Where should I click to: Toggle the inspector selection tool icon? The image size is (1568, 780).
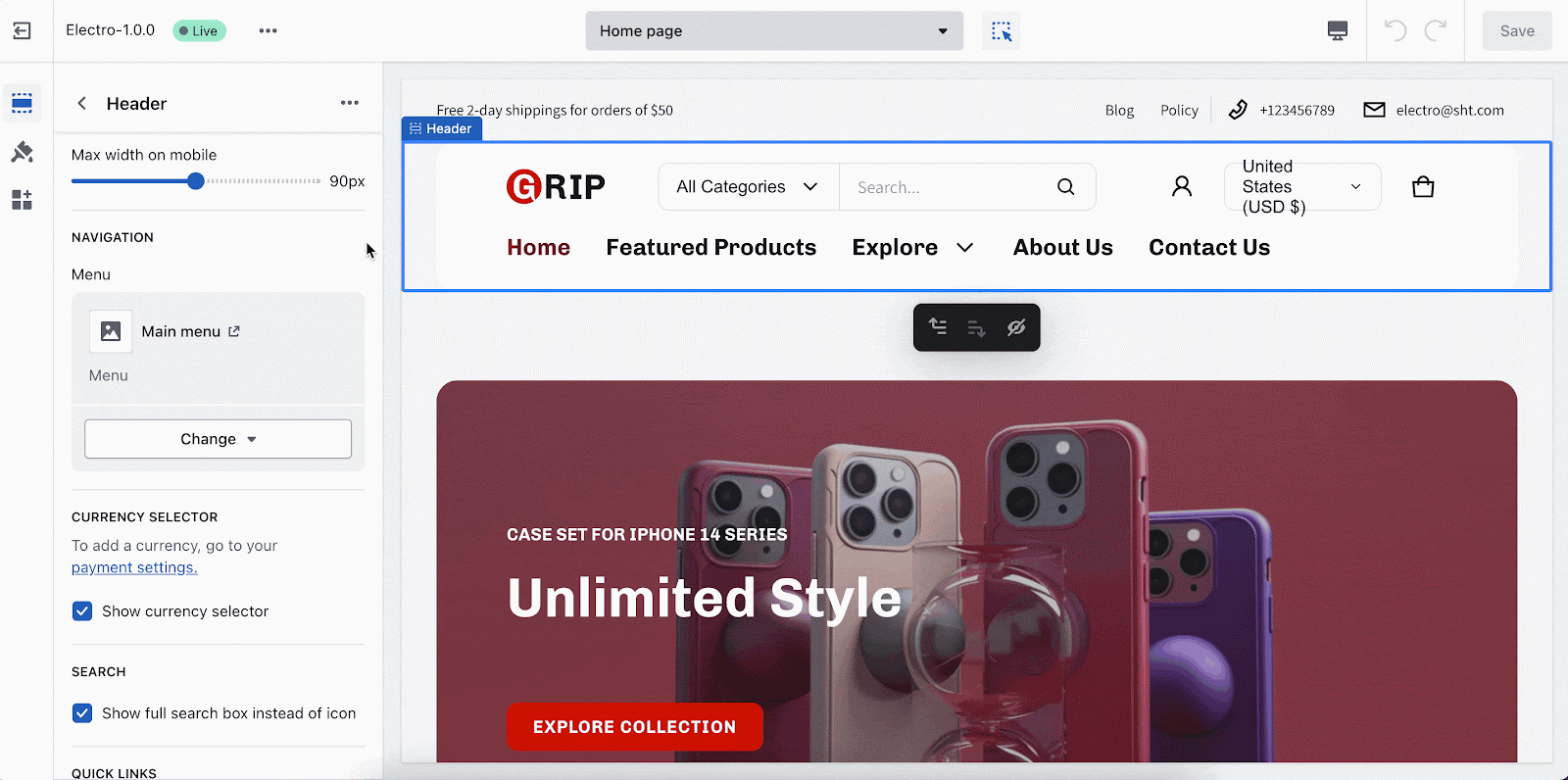pos(1001,30)
